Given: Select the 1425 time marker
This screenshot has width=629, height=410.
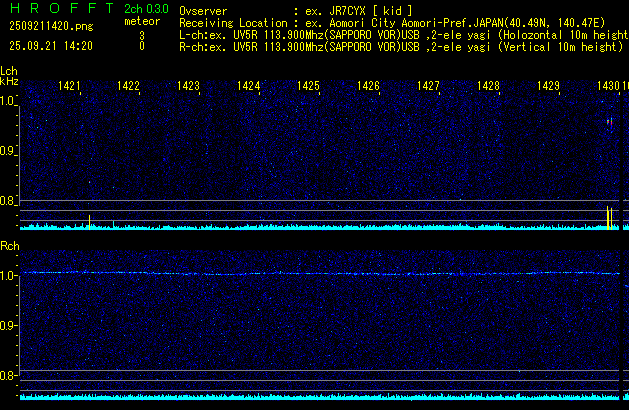Looking at the screenshot, I should 308,87.
